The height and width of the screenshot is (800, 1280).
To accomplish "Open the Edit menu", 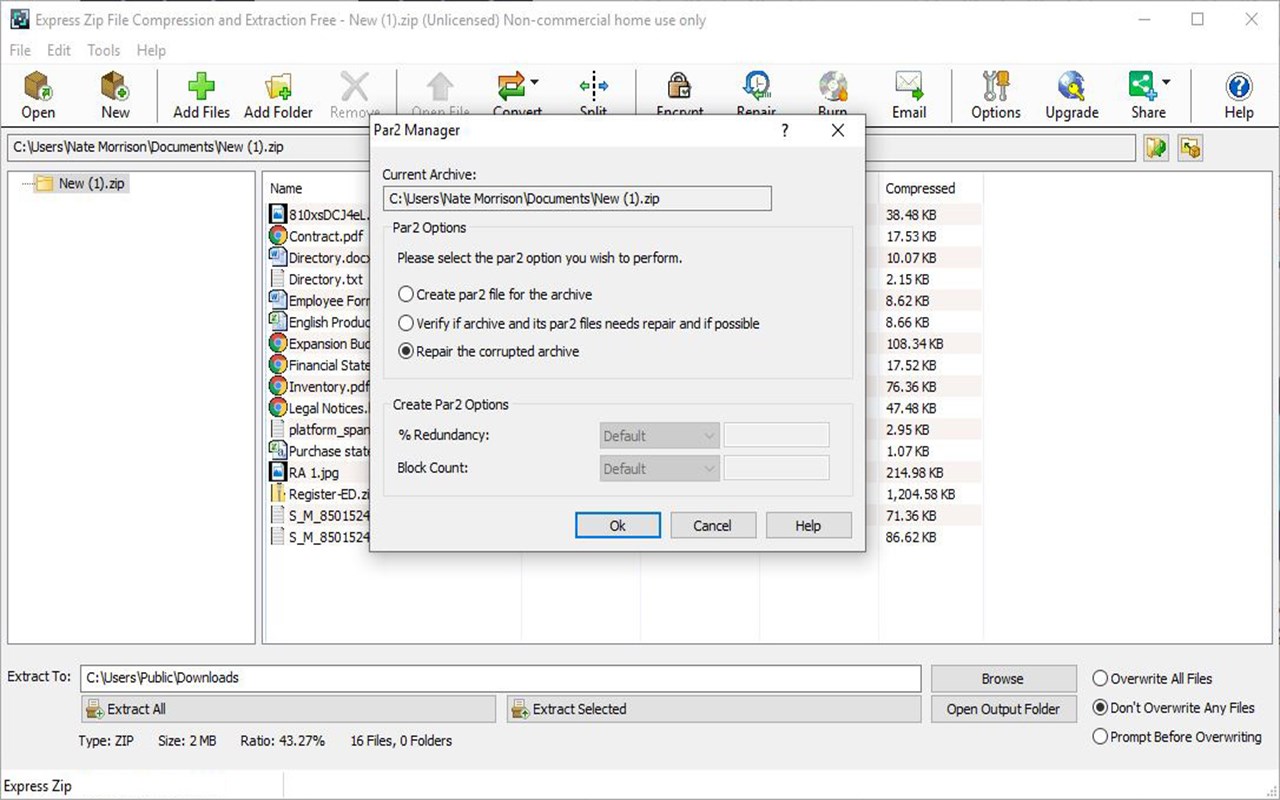I will tap(59, 50).
